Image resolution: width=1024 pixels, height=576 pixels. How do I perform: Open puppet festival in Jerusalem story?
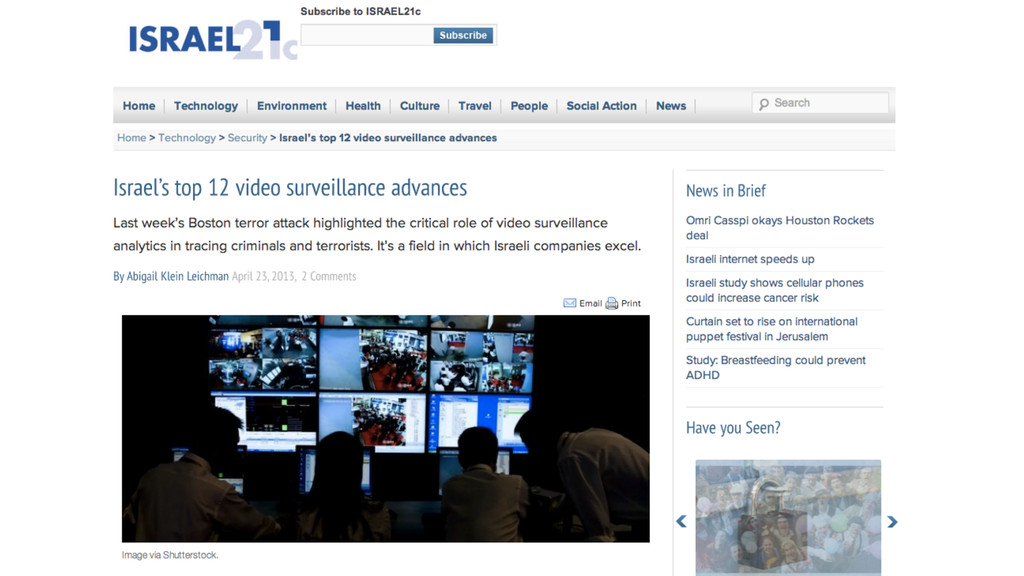(x=771, y=329)
